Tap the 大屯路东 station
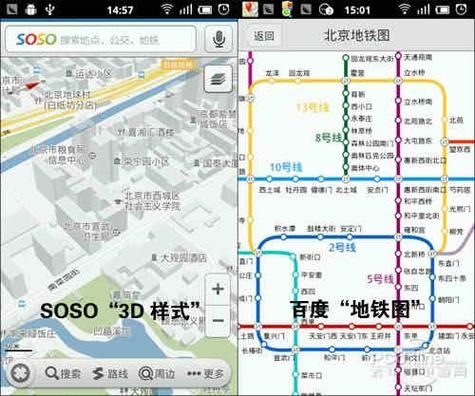475x396 pixels. 398,140
